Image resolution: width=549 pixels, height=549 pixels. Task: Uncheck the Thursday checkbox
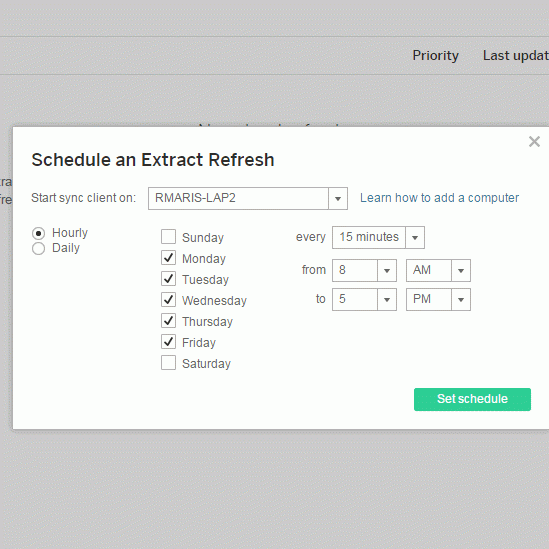[x=168, y=321]
